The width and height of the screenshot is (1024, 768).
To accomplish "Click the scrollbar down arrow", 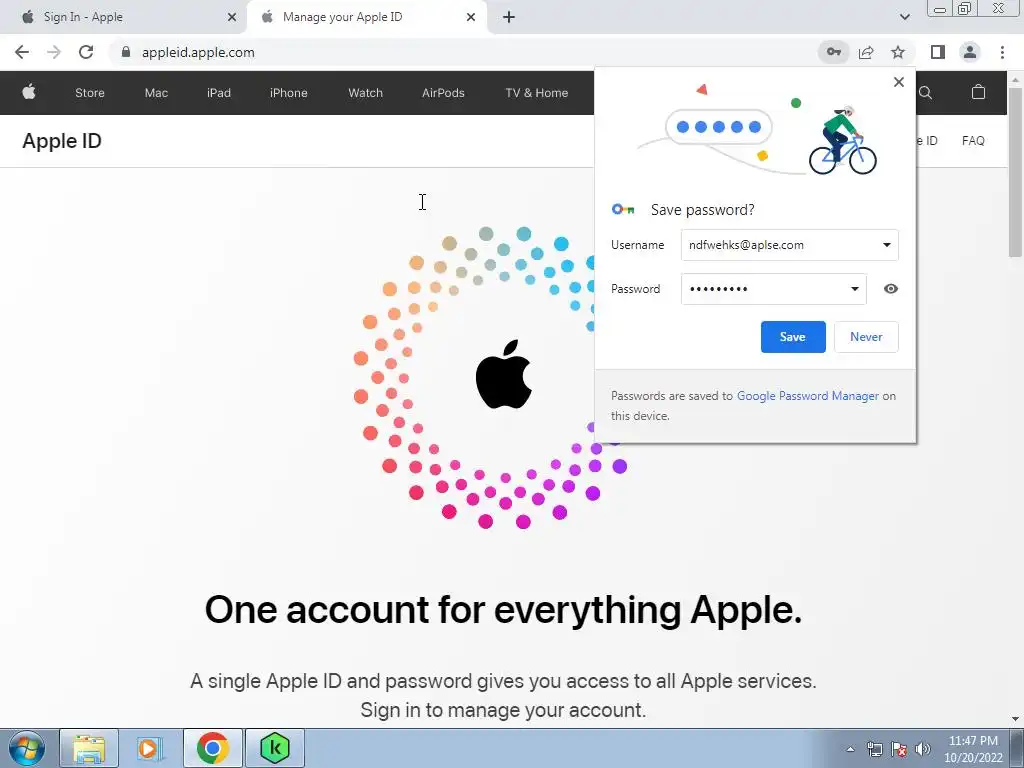I will 1015,719.
